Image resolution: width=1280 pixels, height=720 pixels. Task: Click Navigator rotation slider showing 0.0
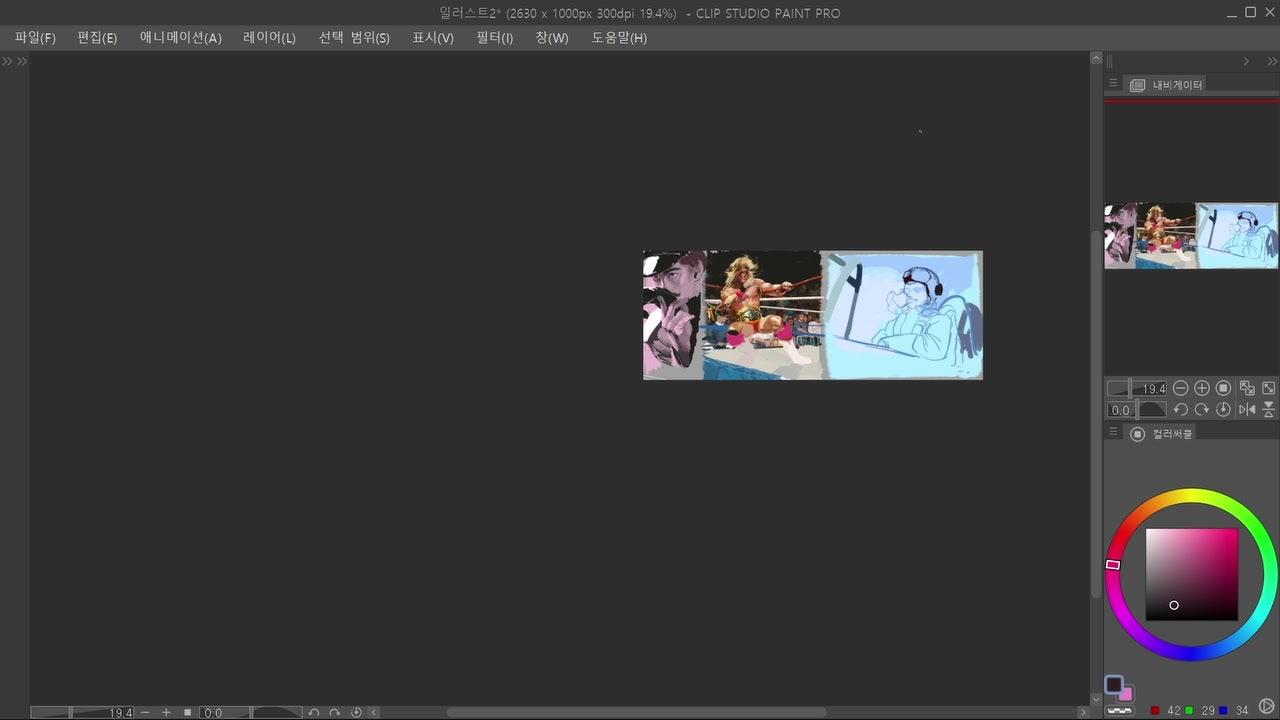point(1137,410)
